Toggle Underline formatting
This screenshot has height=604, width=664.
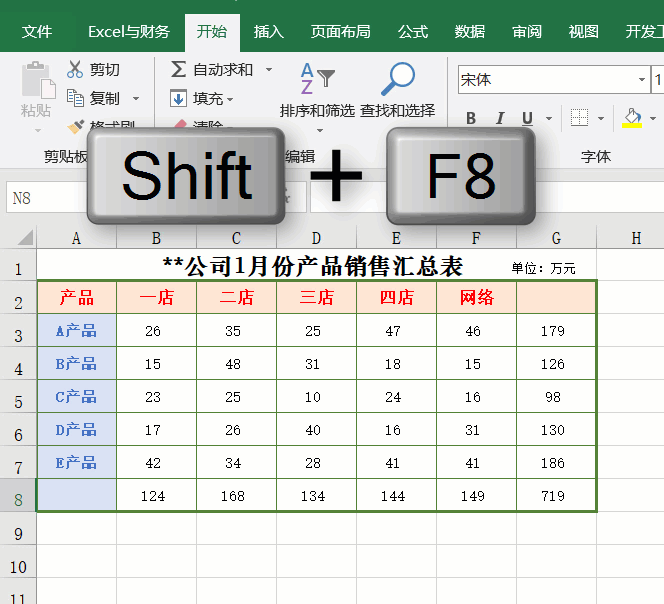click(527, 119)
